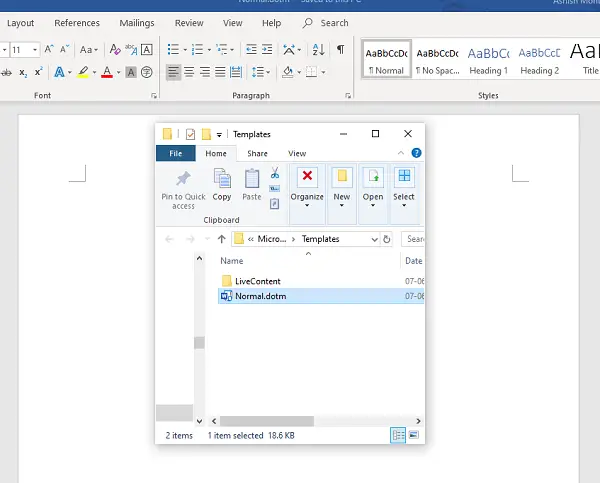The image size is (600, 483).
Task: Click the Increase Font Size icon
Action: click(x=49, y=49)
